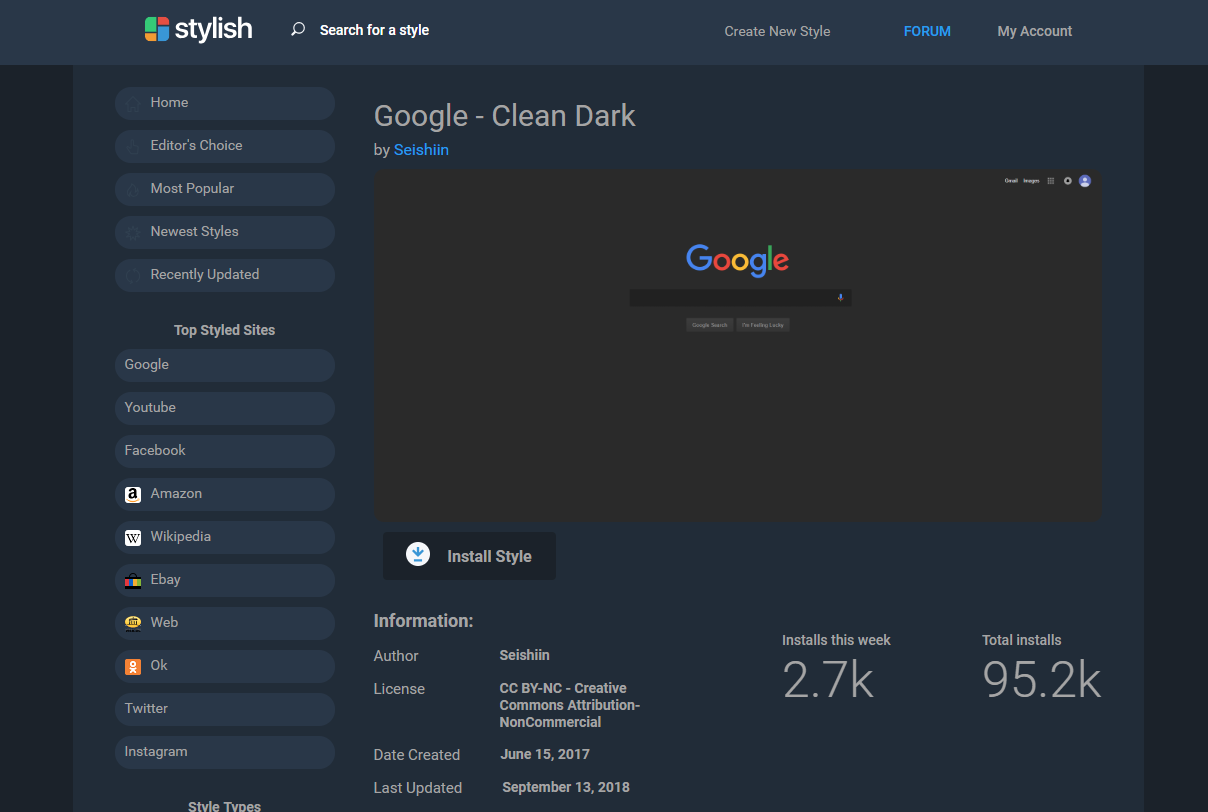Image resolution: width=1208 pixels, height=812 pixels.
Task: Open the Google dark theme preview image
Action: [x=737, y=346]
